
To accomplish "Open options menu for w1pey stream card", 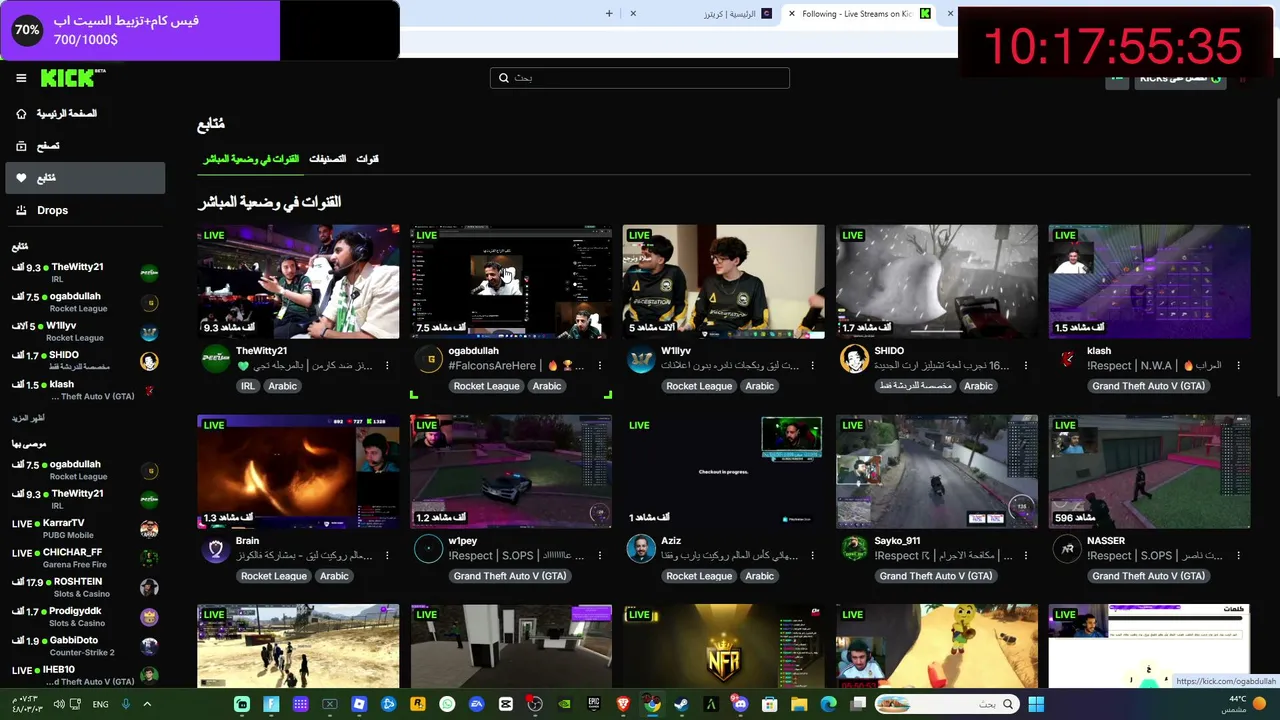I will tap(600, 556).
